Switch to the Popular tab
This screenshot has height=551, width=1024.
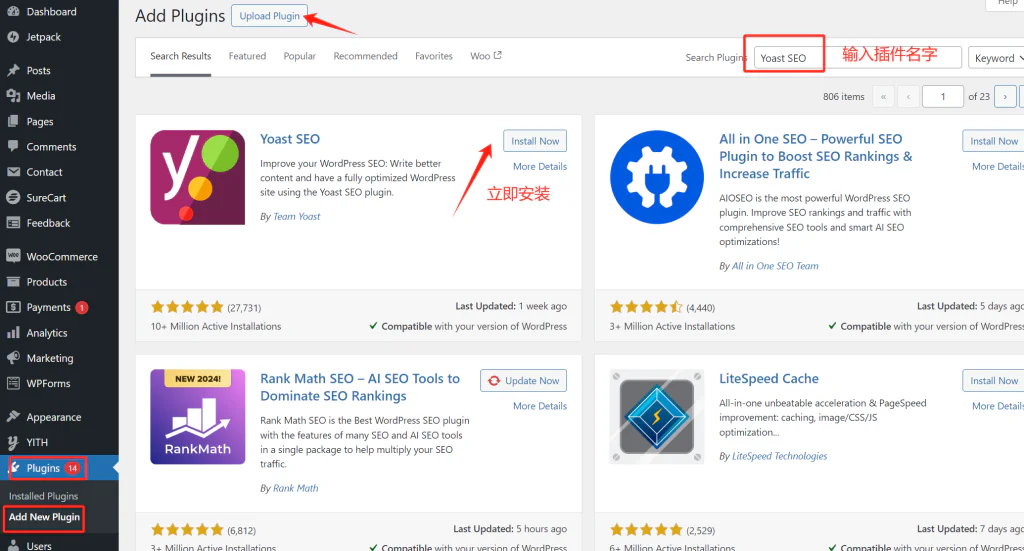coord(299,56)
